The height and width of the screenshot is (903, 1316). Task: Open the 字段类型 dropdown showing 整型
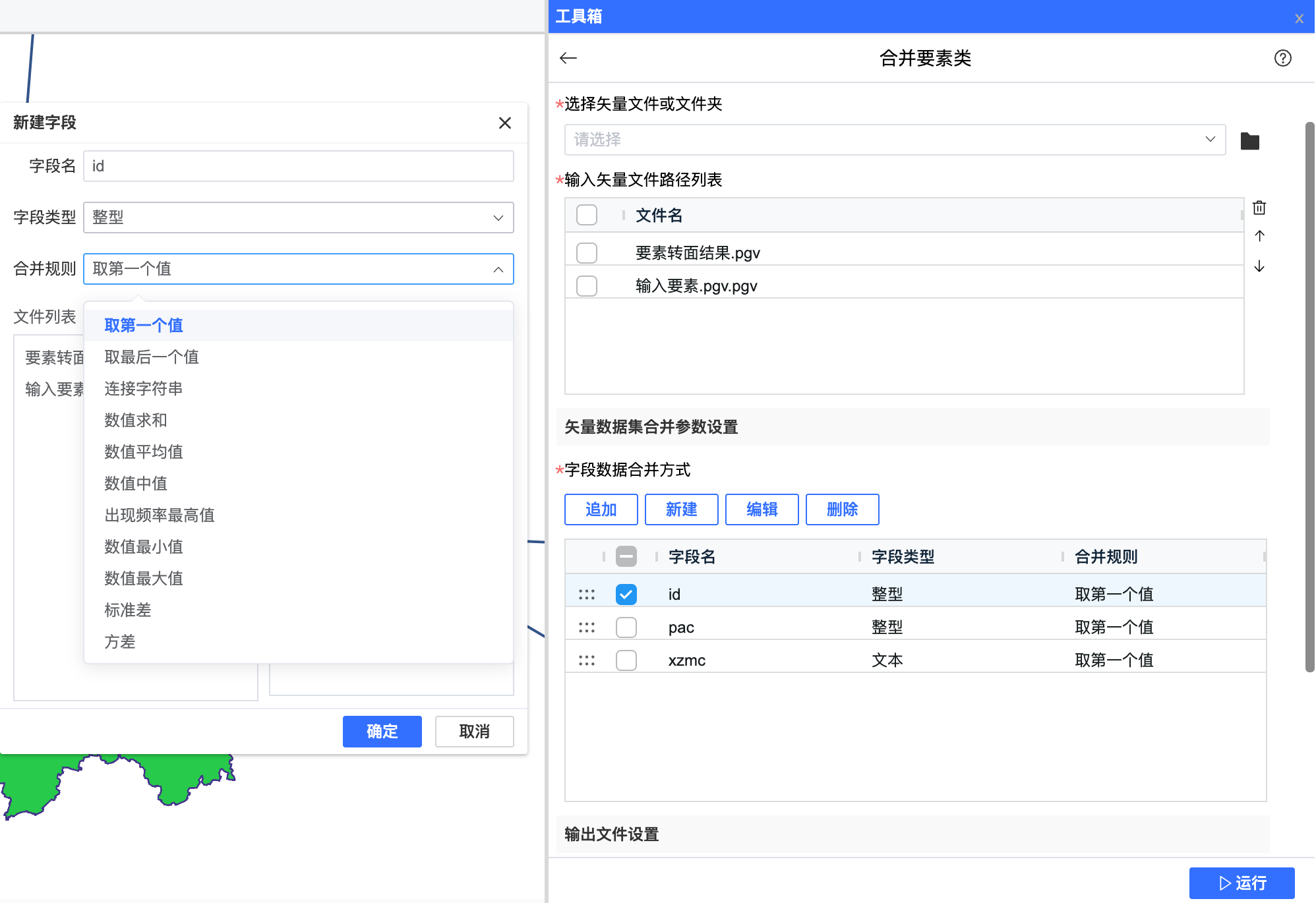(x=299, y=218)
